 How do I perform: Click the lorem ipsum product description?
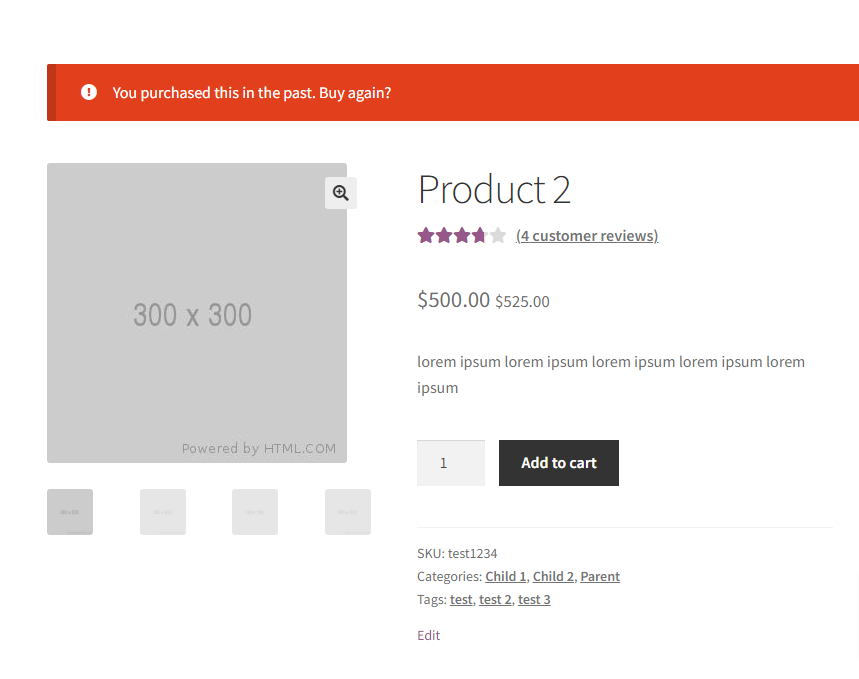(611, 375)
